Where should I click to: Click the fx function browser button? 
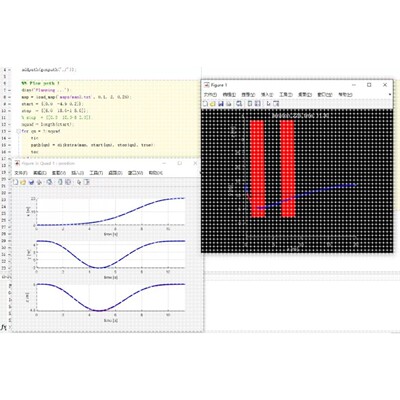tap(4, 328)
